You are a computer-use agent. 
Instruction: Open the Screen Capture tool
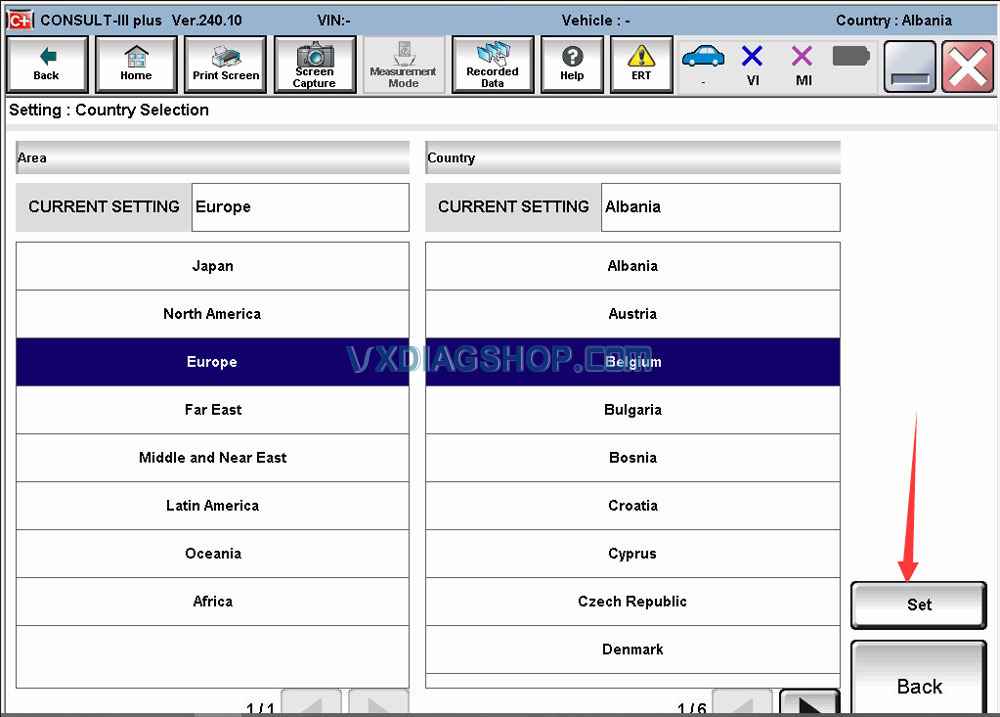tap(314, 64)
